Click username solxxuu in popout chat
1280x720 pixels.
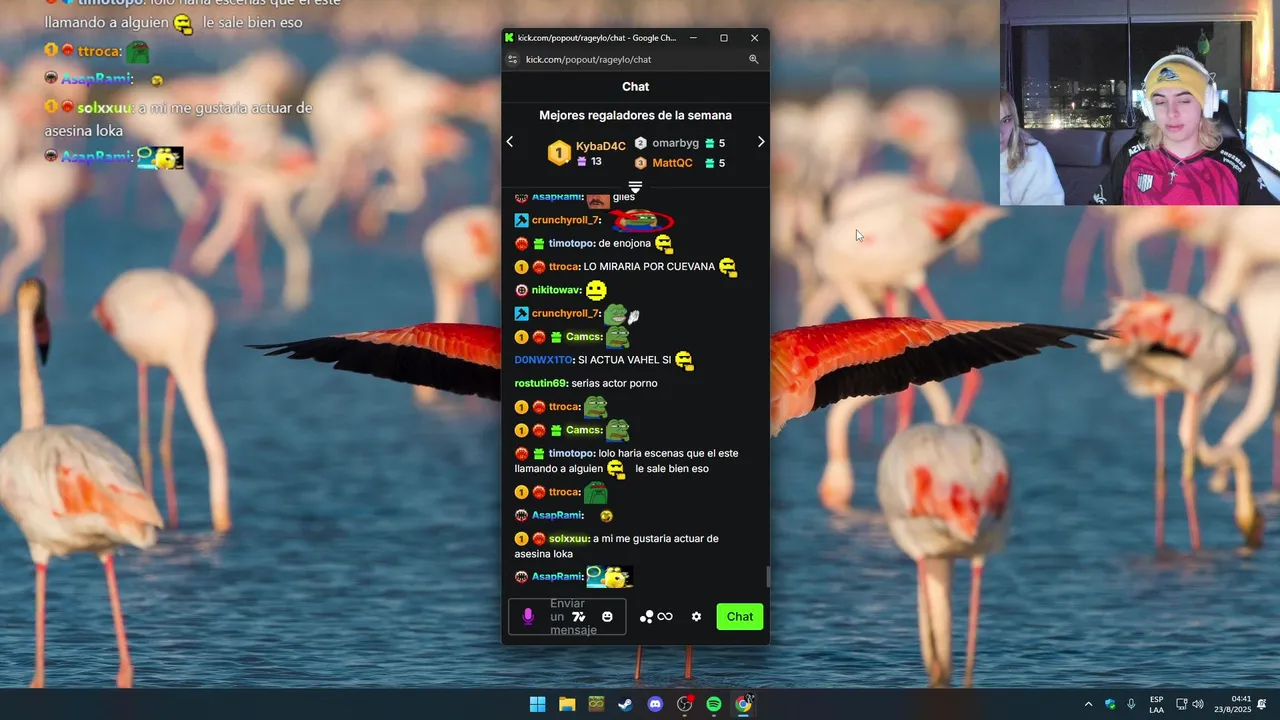[568, 539]
